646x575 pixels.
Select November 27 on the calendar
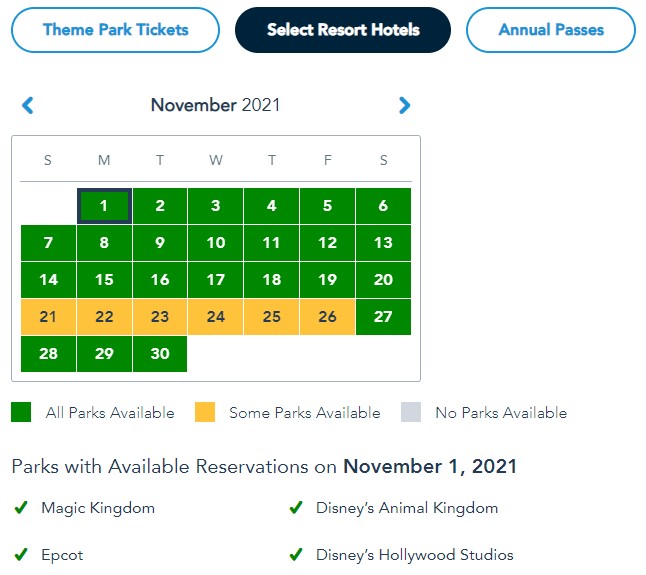383,317
